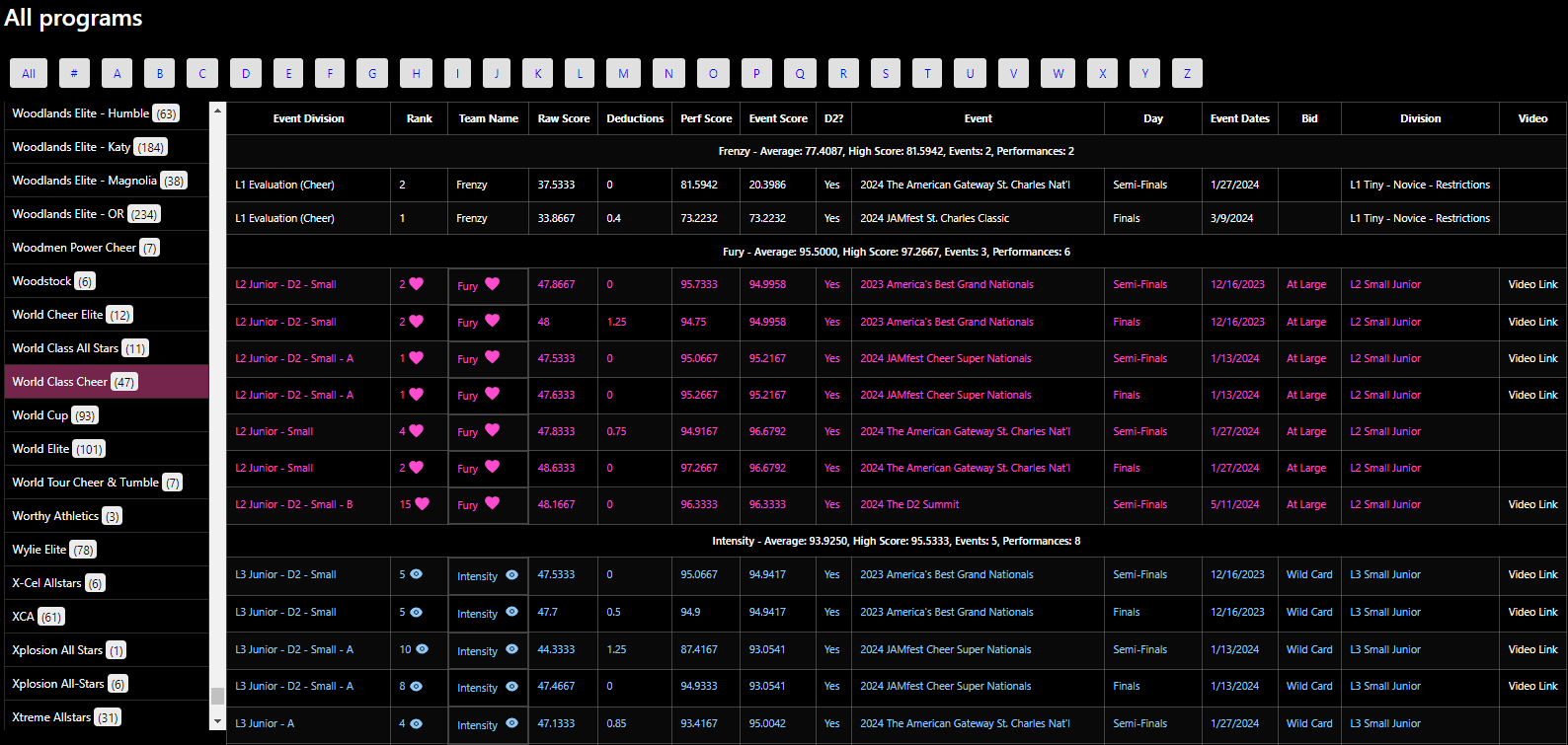Viewport: 1568px width, 745px height.
Task: Click heart icon next to Fury in D2 Summit row
Action: point(492,503)
